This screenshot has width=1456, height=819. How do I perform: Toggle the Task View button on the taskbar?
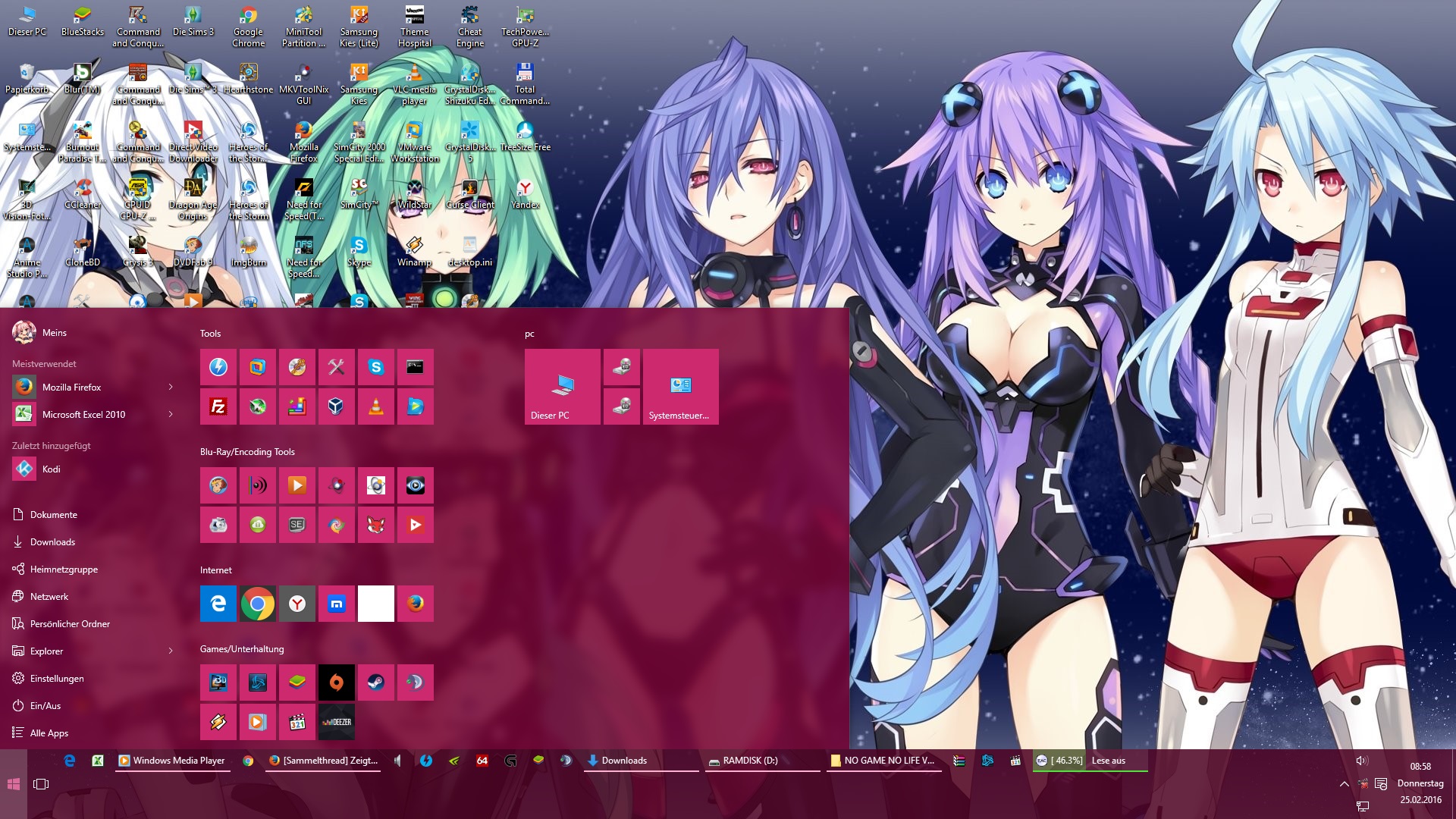coord(42,784)
